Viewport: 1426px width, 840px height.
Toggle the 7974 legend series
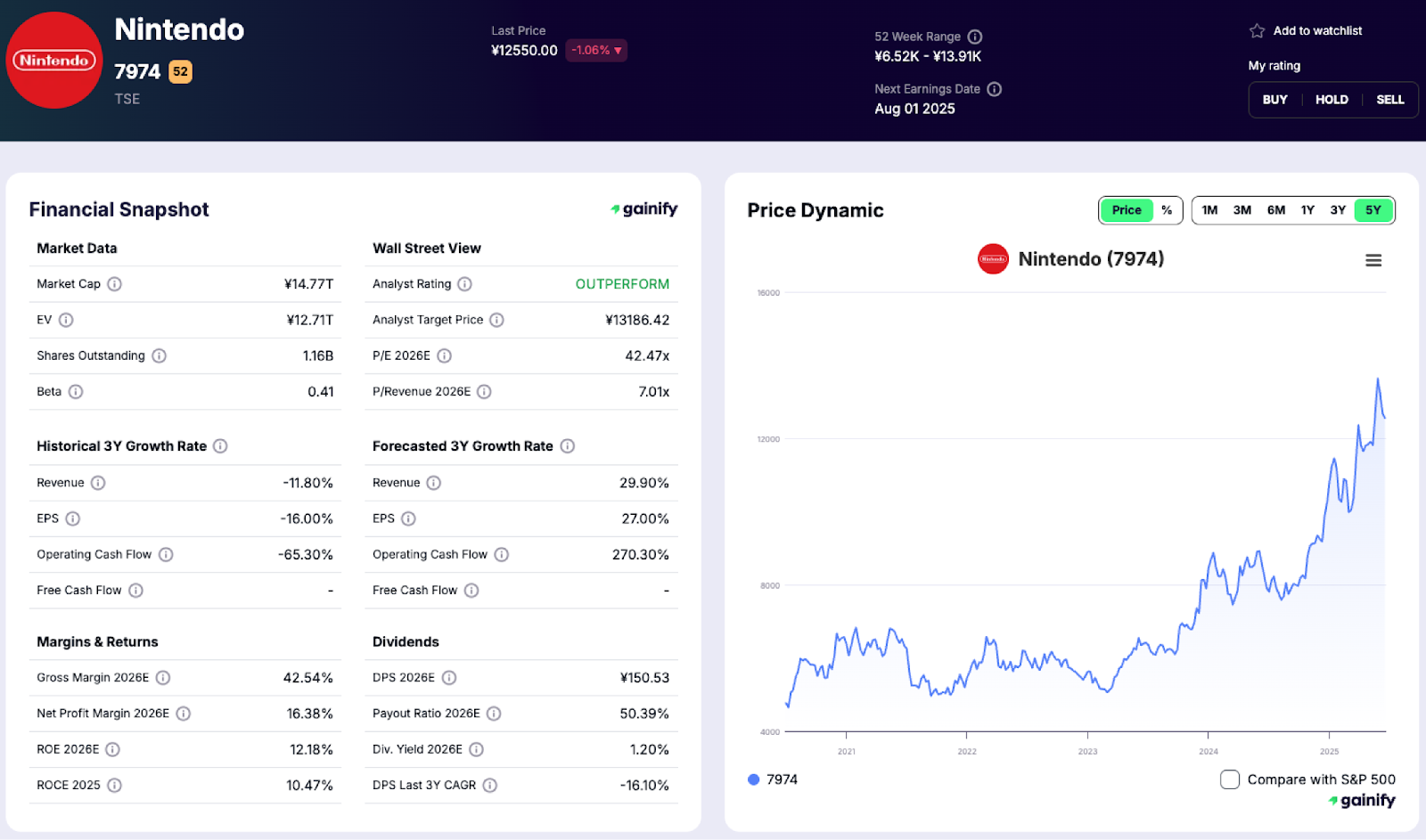coord(773,779)
